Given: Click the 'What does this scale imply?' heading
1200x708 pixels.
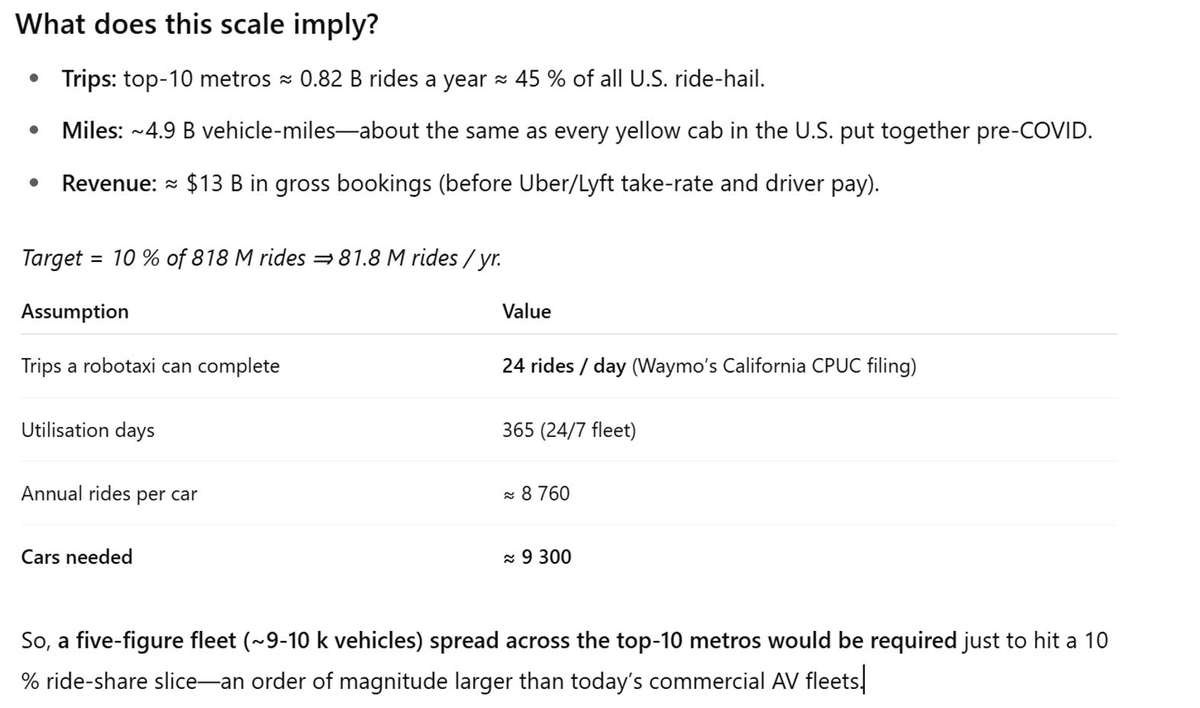Looking at the screenshot, I should 198,25.
